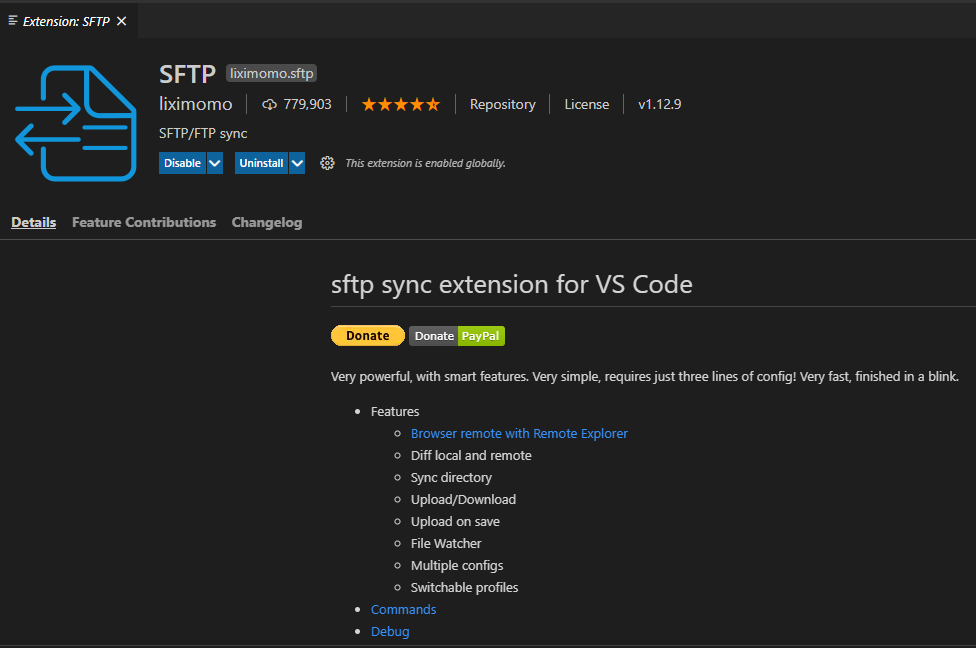Click the 'Diff local and remote' item
Image resolution: width=976 pixels, height=648 pixels.
click(x=471, y=456)
